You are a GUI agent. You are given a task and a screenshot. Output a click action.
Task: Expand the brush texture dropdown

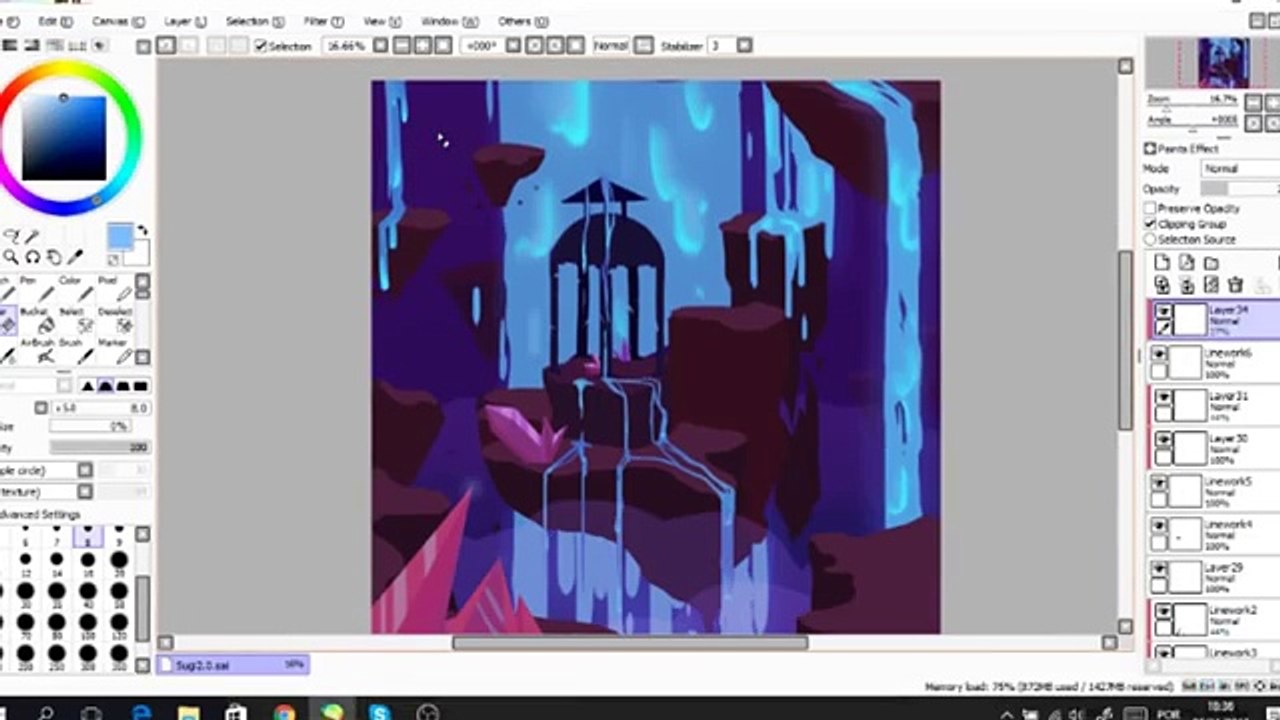(x=85, y=491)
